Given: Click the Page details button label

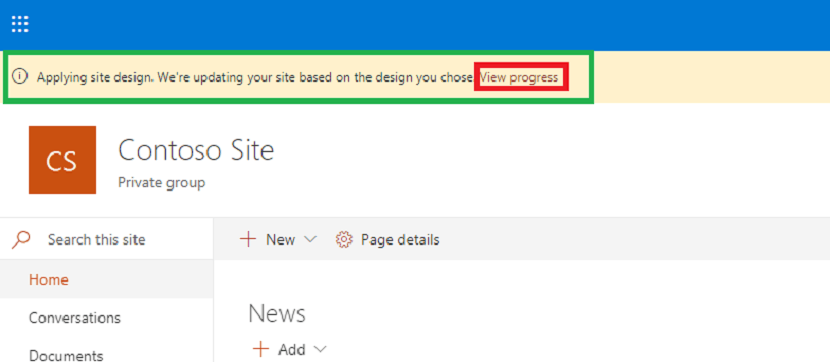Looking at the screenshot, I should [x=400, y=240].
